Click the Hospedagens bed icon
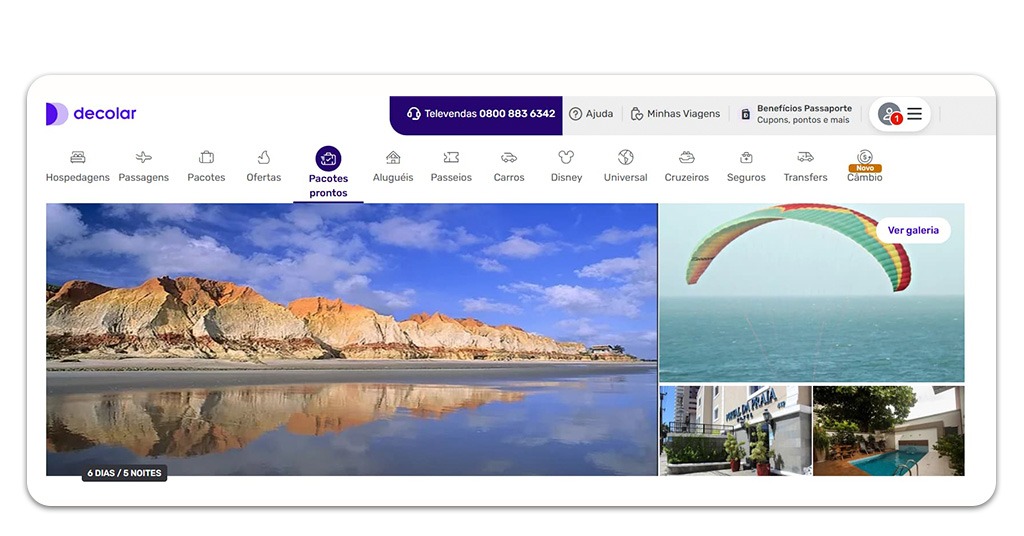Image resolution: width=1024 pixels, height=536 pixels. coord(77,158)
